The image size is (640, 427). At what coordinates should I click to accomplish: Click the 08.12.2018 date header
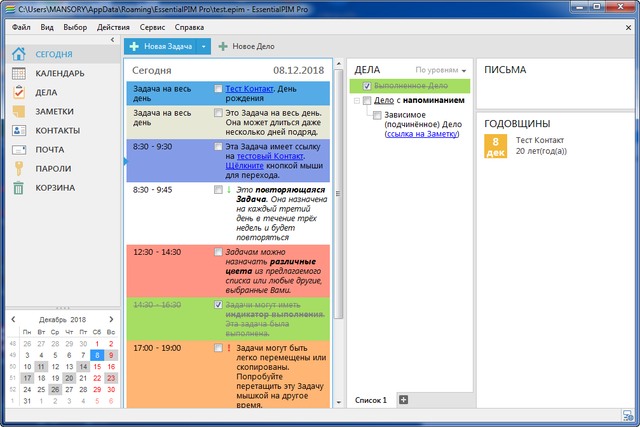click(298, 70)
